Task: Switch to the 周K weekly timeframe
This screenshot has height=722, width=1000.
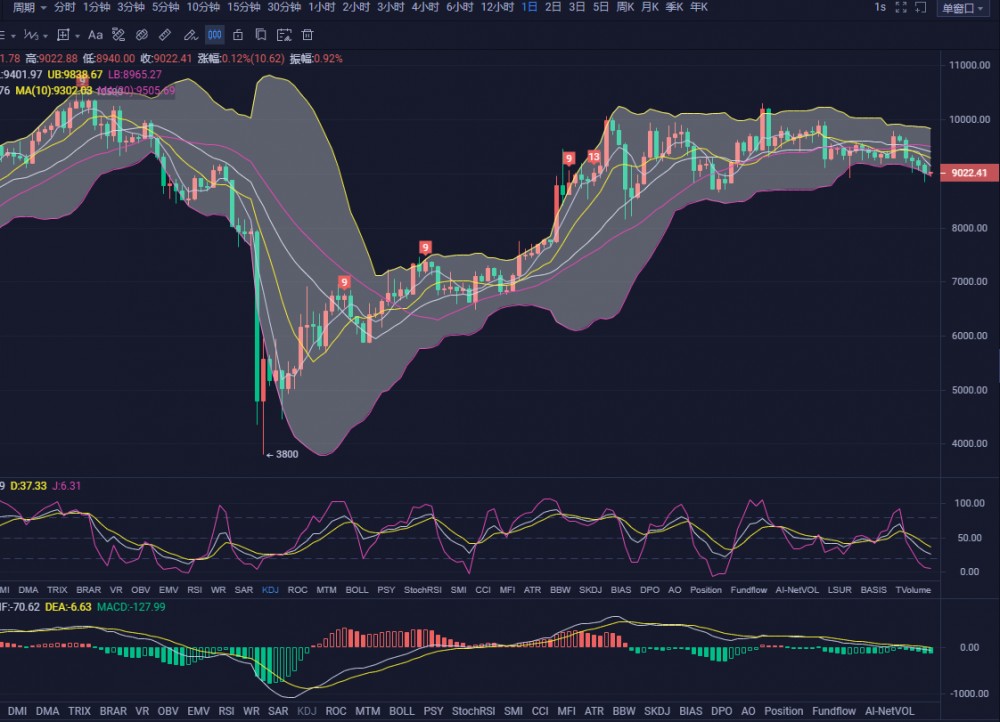Action: (625, 7)
